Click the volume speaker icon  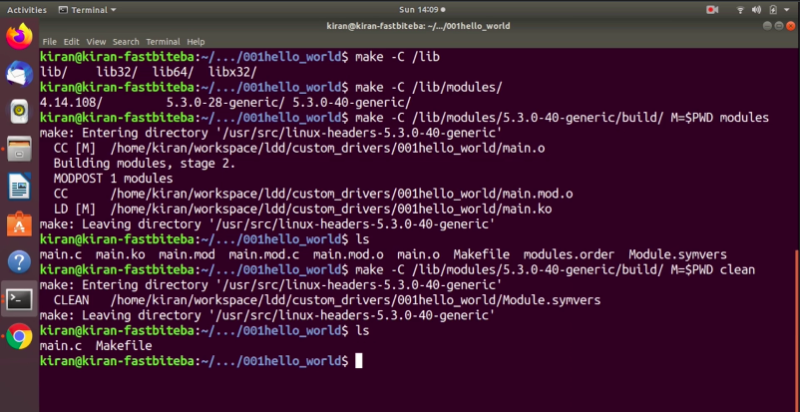pos(756,10)
